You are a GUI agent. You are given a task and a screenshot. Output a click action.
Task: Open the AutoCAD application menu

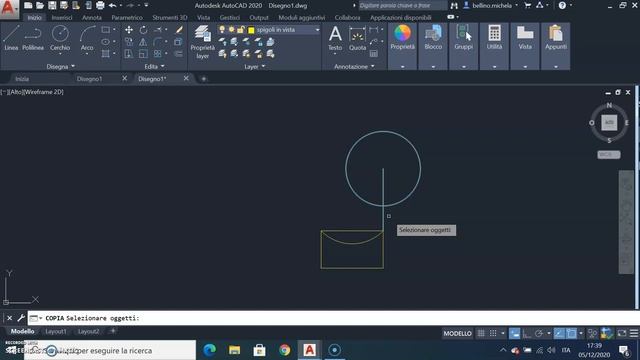(8, 8)
